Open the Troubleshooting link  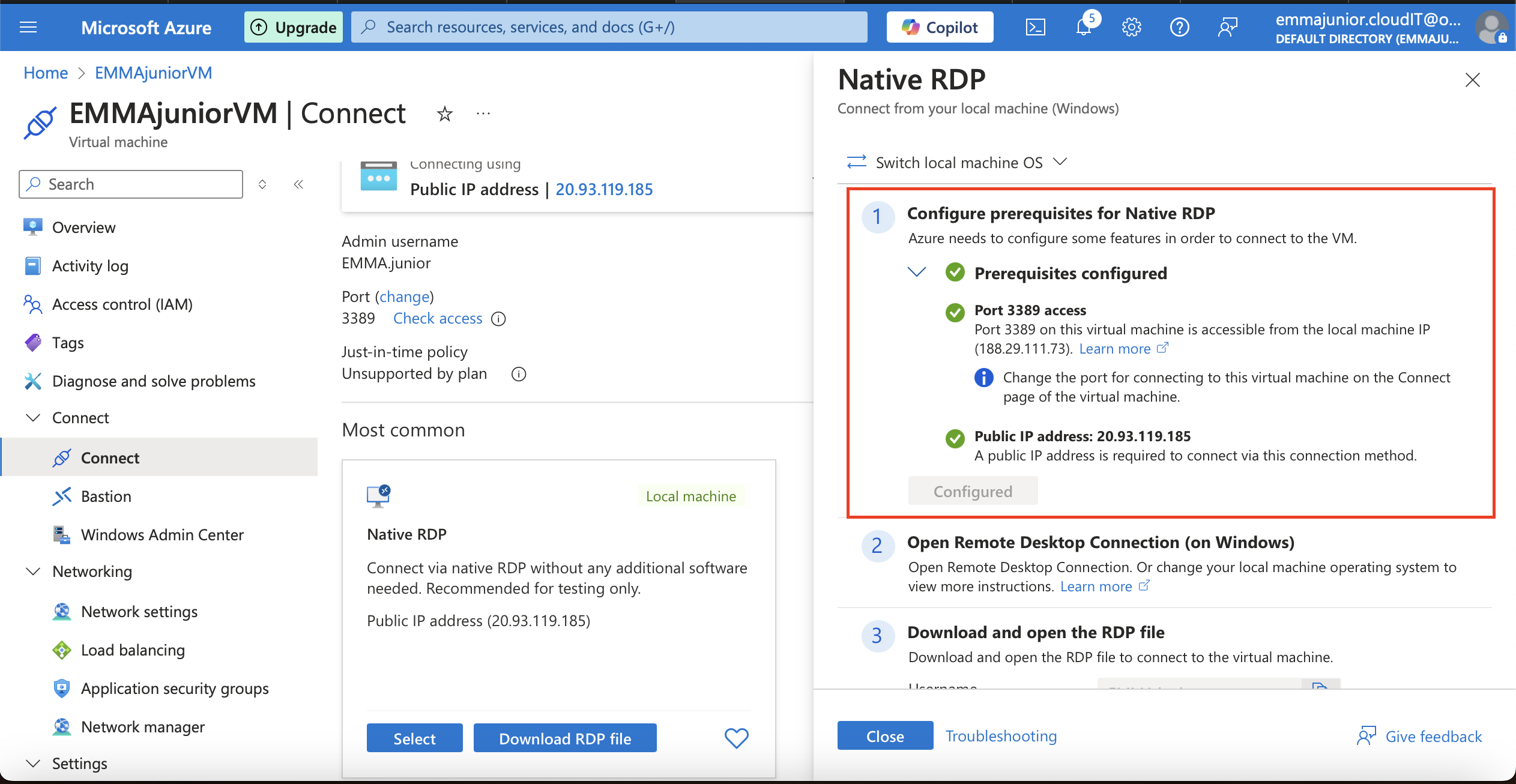(1001, 736)
